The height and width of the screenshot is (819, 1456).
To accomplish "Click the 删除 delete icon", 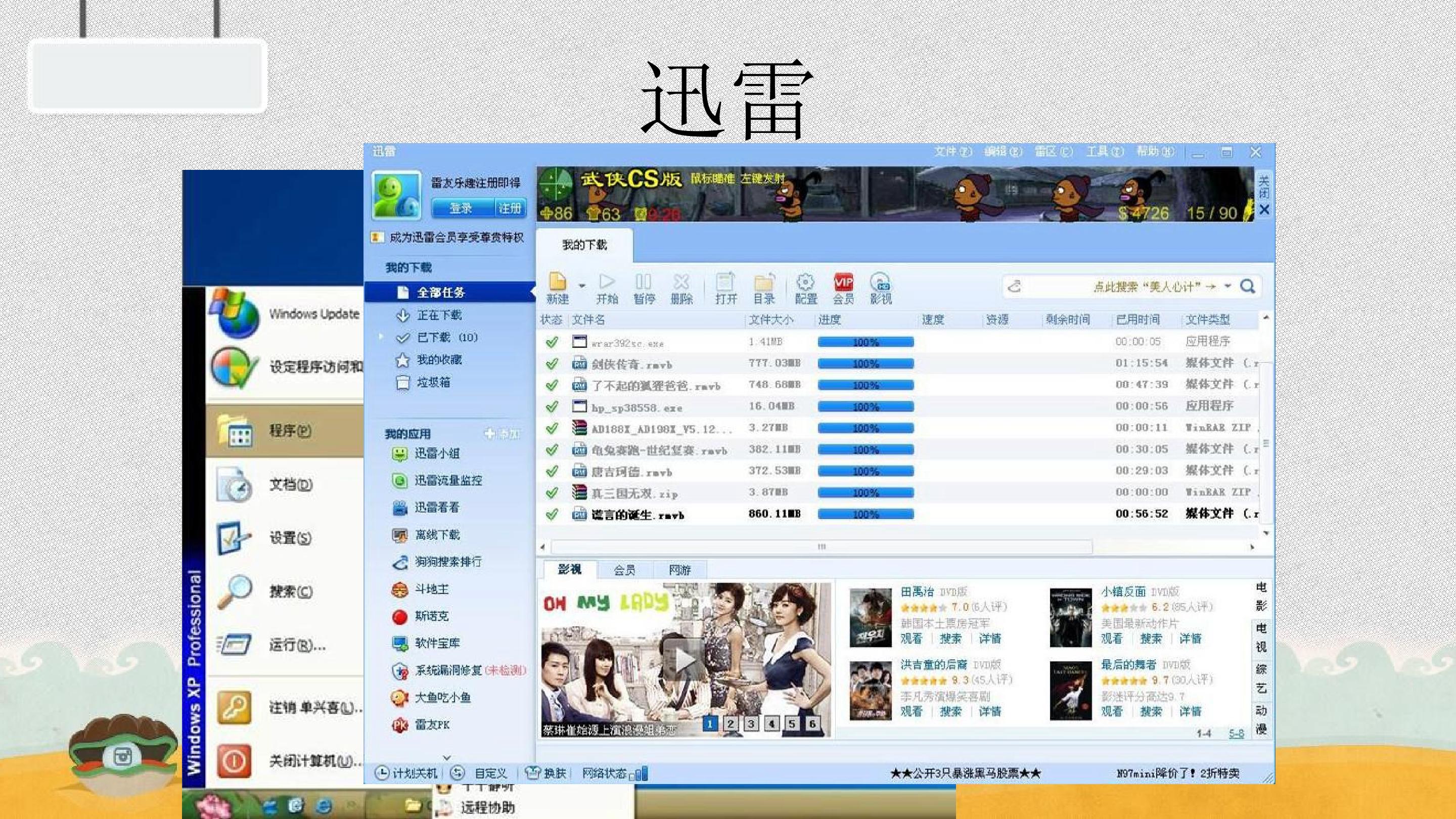I will tap(681, 289).
